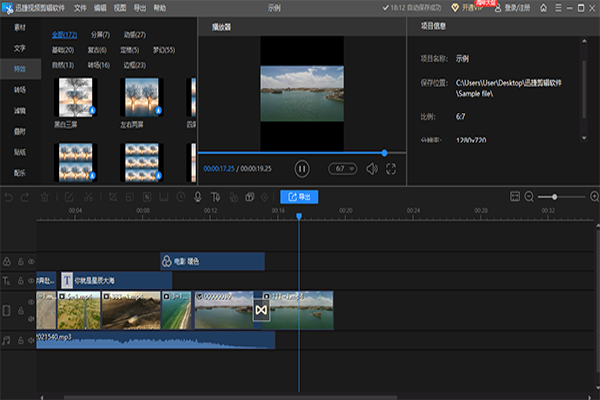Click the undo arrow in timeline toolbar
The width and height of the screenshot is (600, 400).
(x=9, y=197)
